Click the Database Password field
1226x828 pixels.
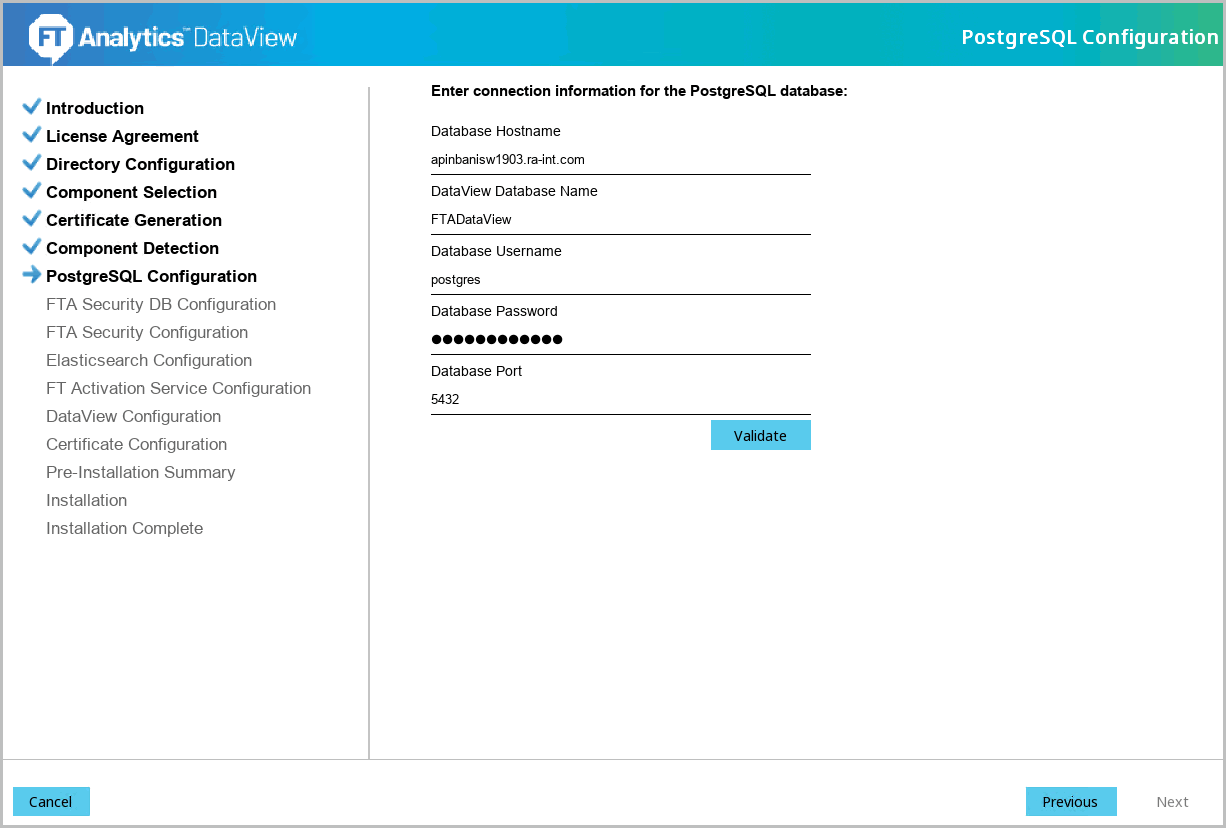(620, 340)
